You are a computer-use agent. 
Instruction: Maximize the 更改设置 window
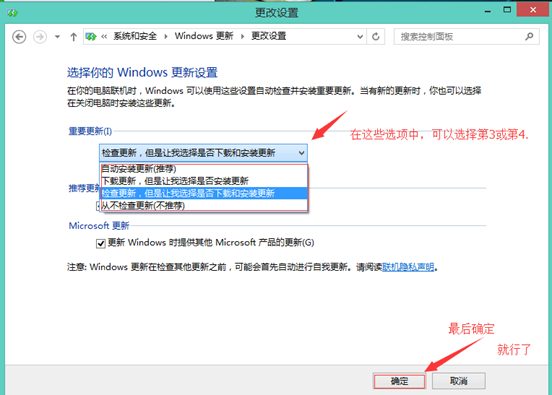(507, 10)
